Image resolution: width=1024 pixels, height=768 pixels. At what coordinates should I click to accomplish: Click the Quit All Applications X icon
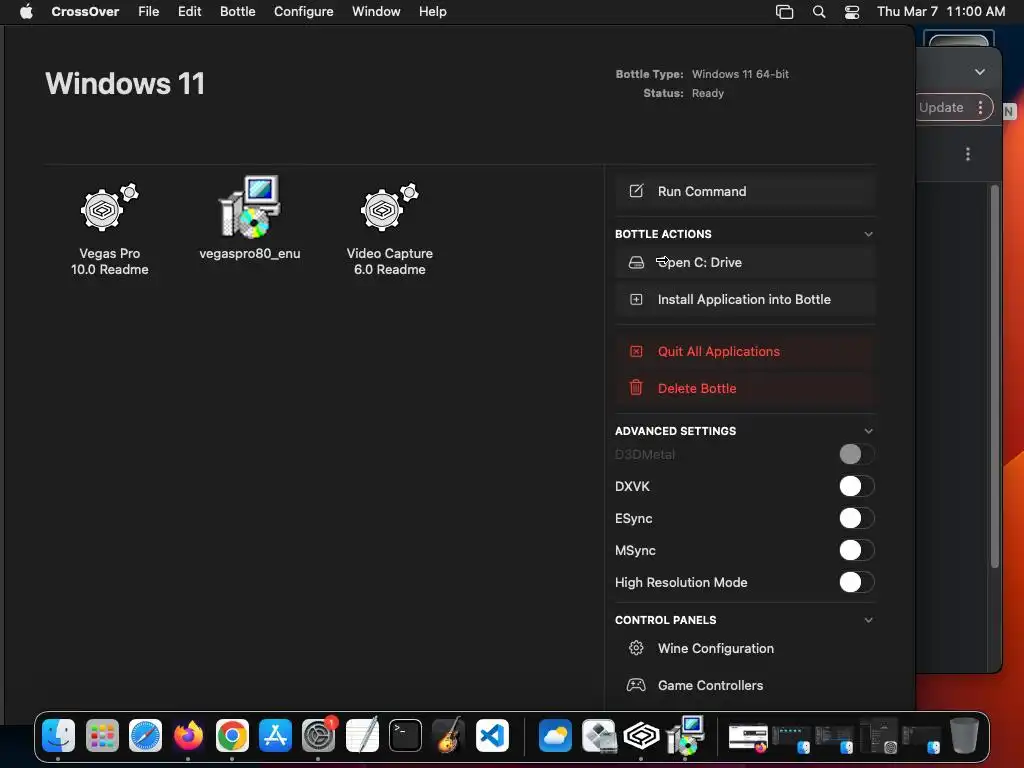click(636, 351)
